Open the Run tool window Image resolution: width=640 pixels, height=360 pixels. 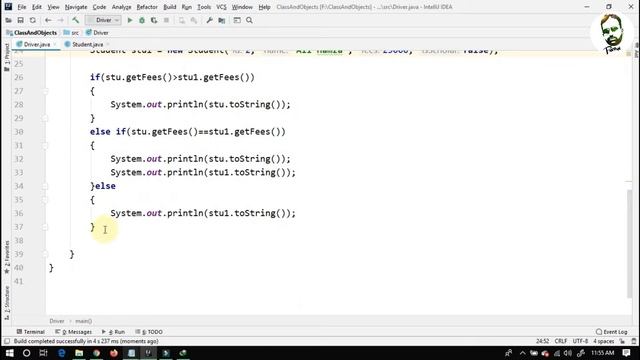[x=113, y=332]
